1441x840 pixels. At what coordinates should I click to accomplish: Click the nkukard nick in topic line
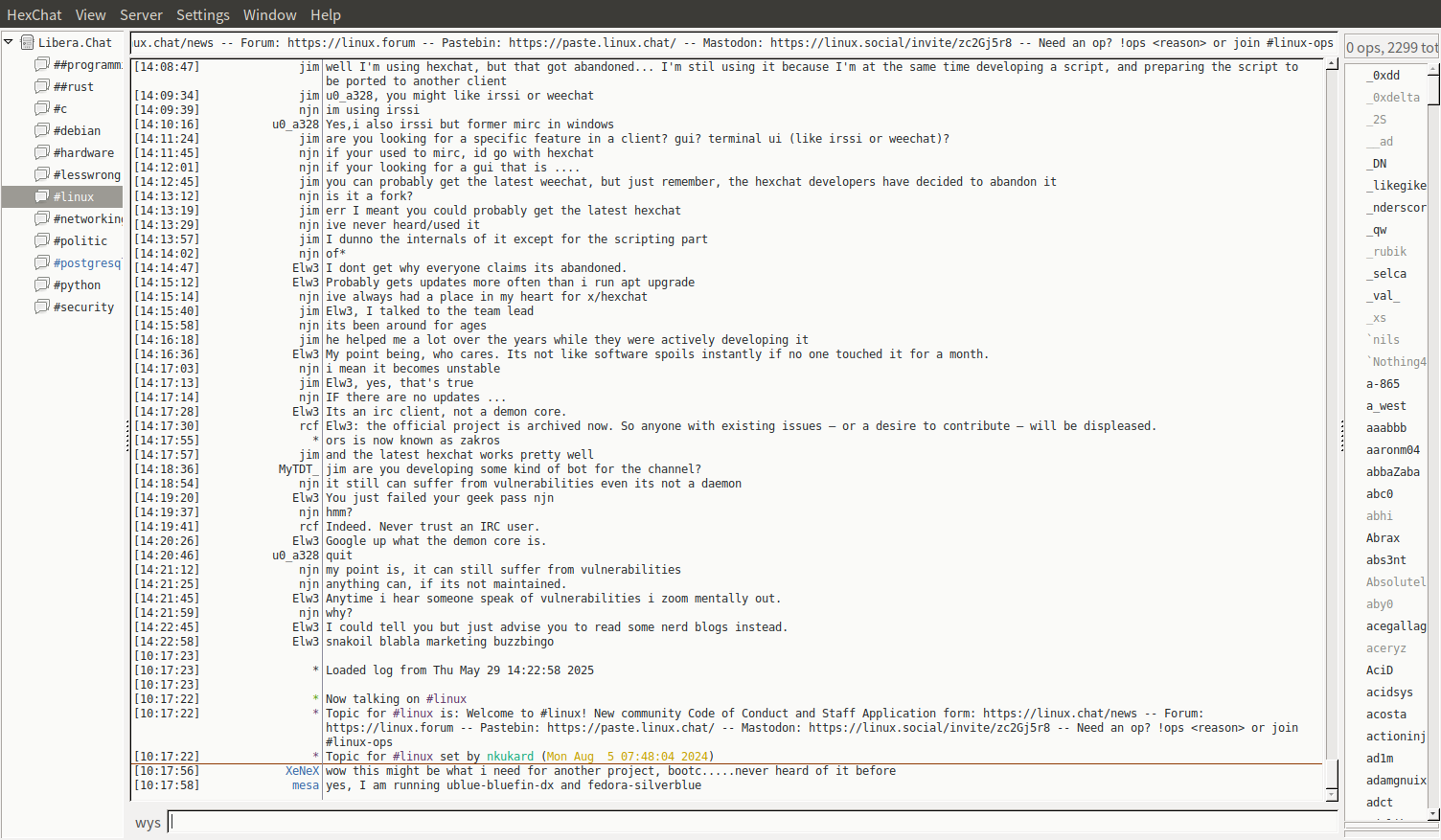510,757
